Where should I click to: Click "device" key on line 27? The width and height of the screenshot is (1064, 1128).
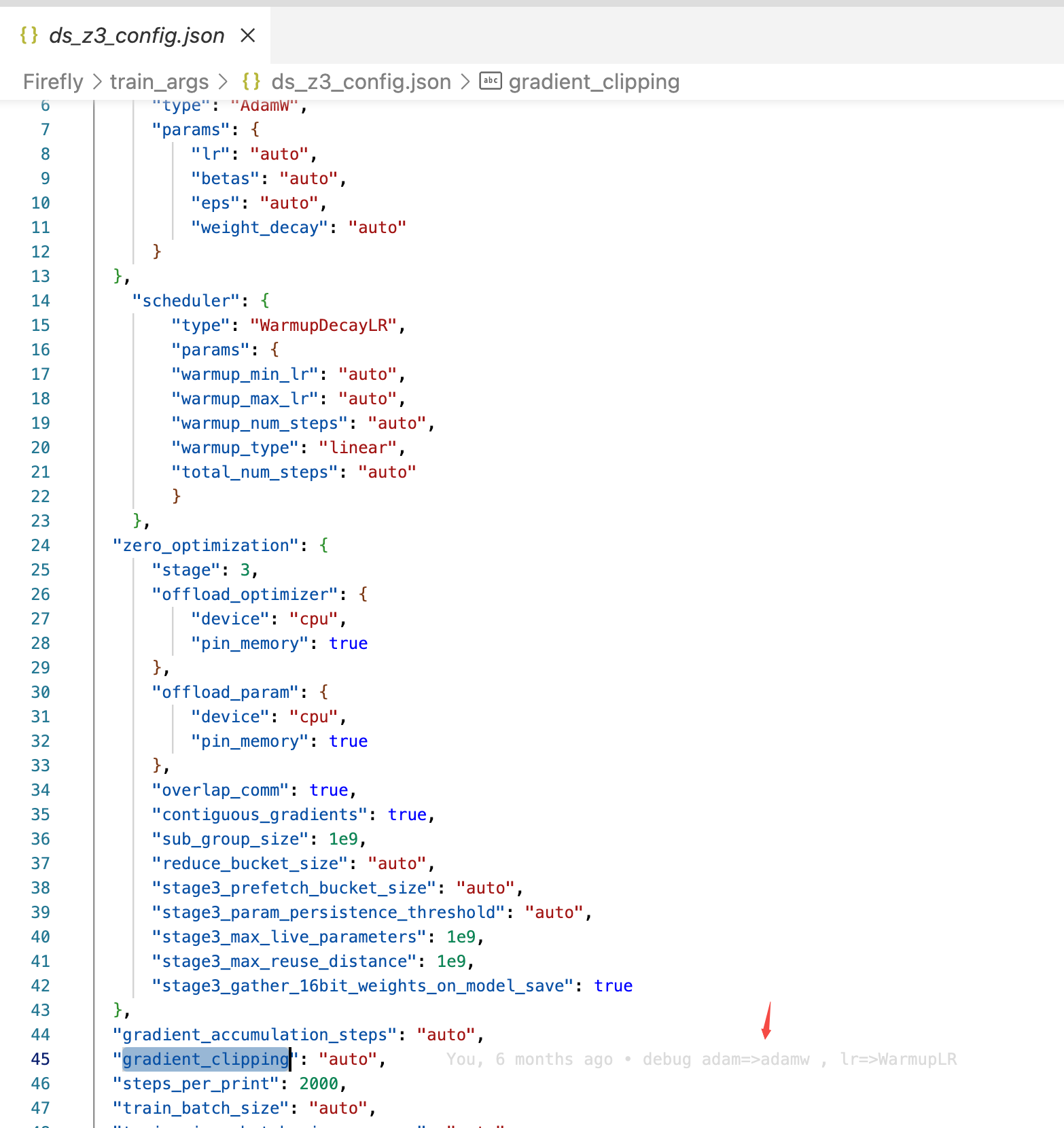click(230, 618)
